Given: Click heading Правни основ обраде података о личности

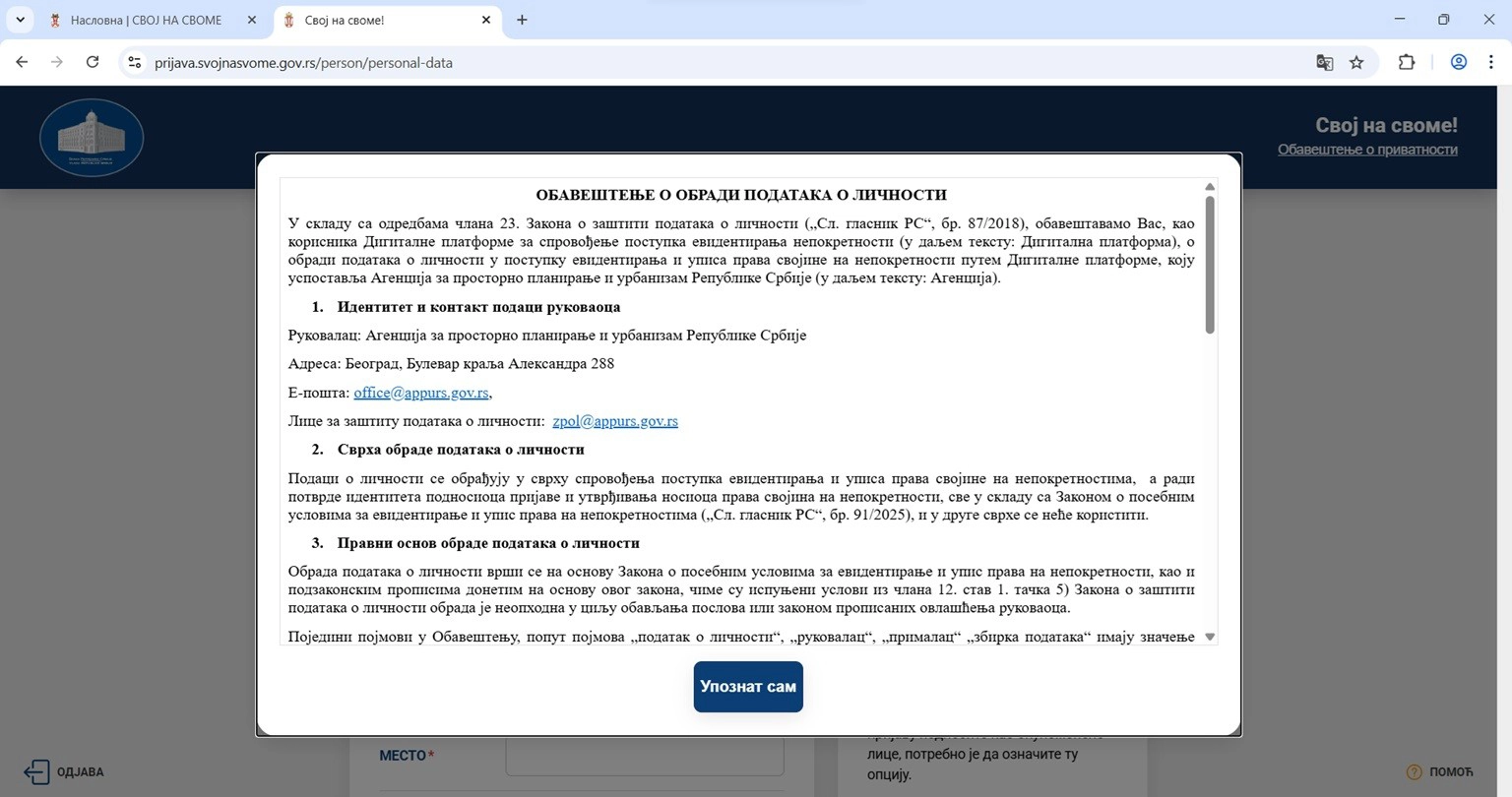Looking at the screenshot, I should point(488,543).
